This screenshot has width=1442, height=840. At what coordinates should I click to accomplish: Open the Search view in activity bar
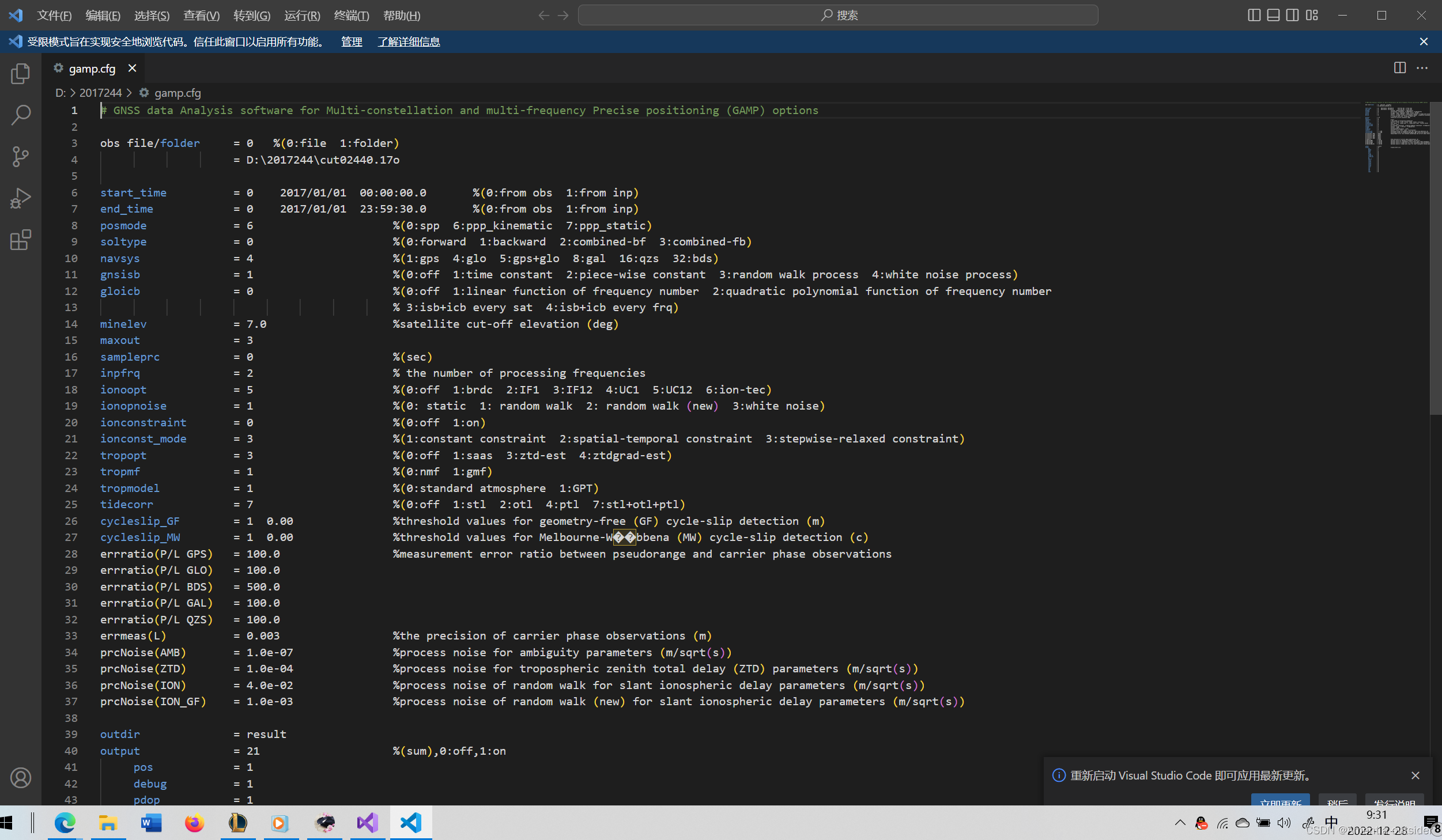[x=21, y=115]
